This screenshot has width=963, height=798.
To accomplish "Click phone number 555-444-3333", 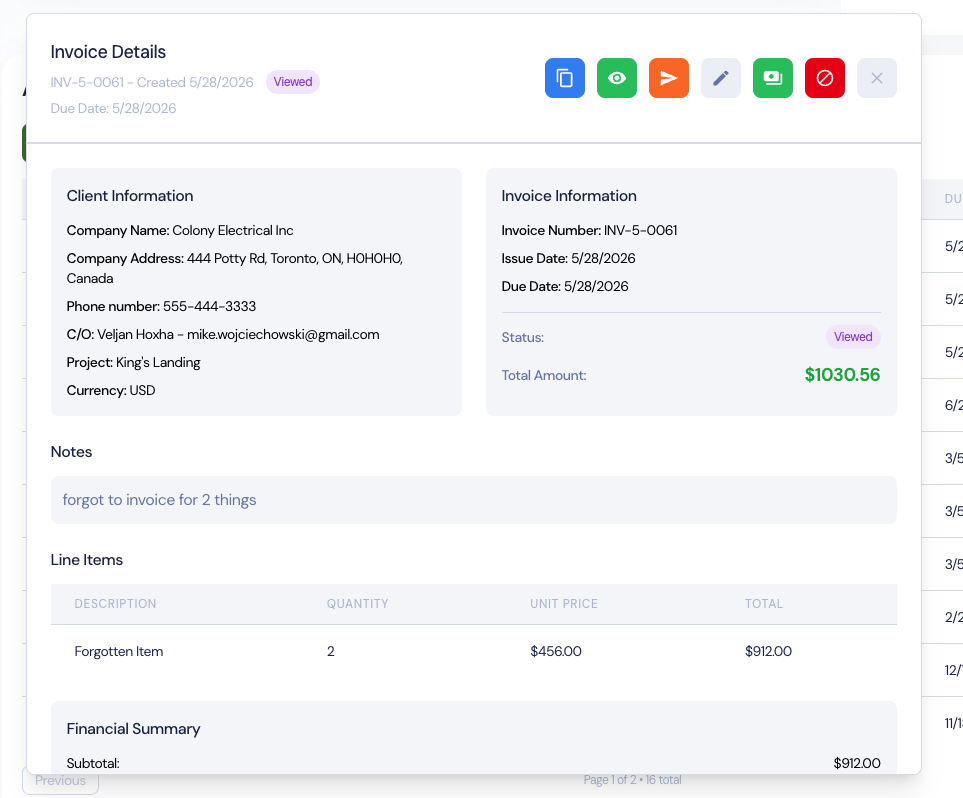I will point(161,306).
